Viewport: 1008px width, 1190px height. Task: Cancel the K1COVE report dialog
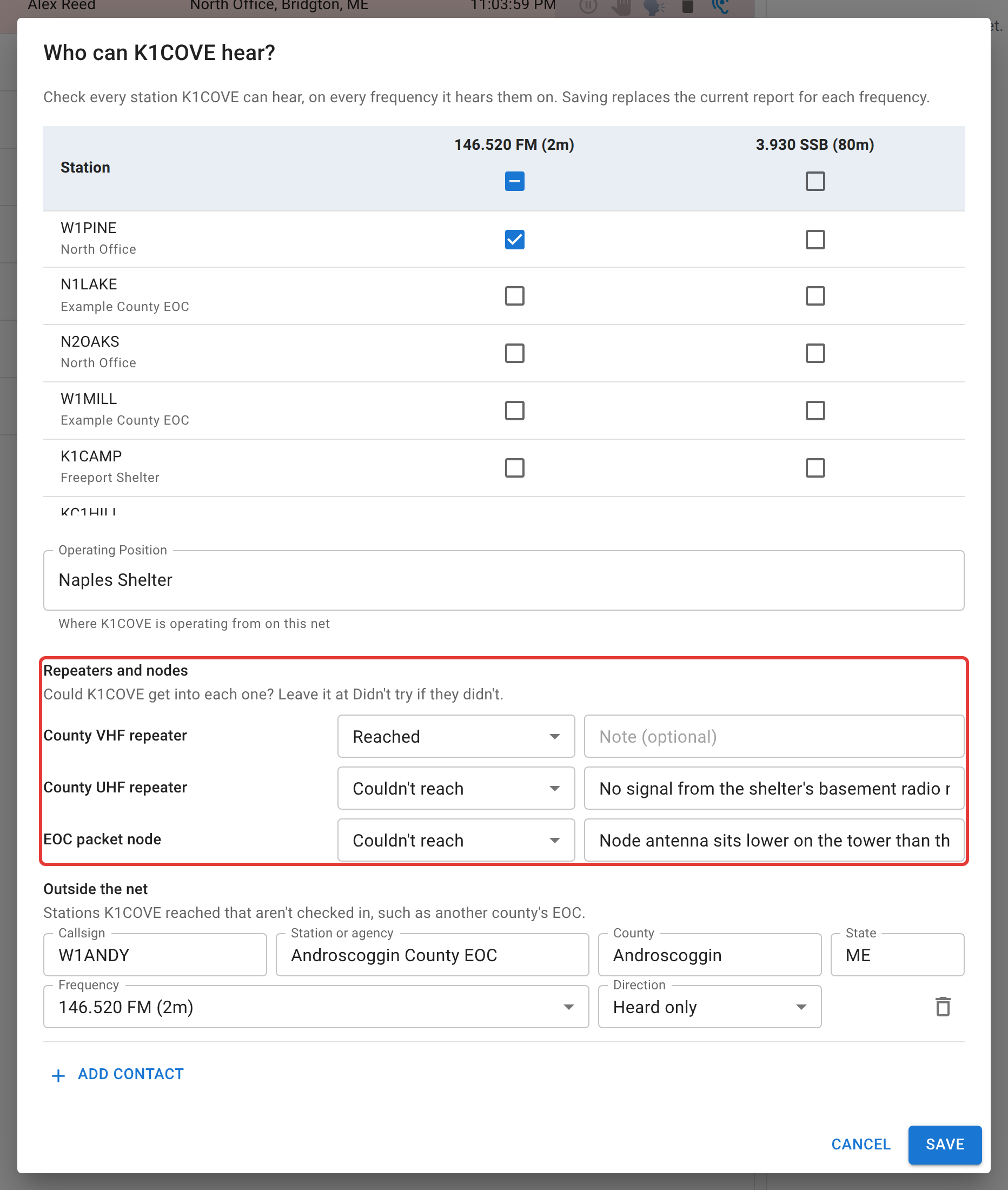[860, 1144]
